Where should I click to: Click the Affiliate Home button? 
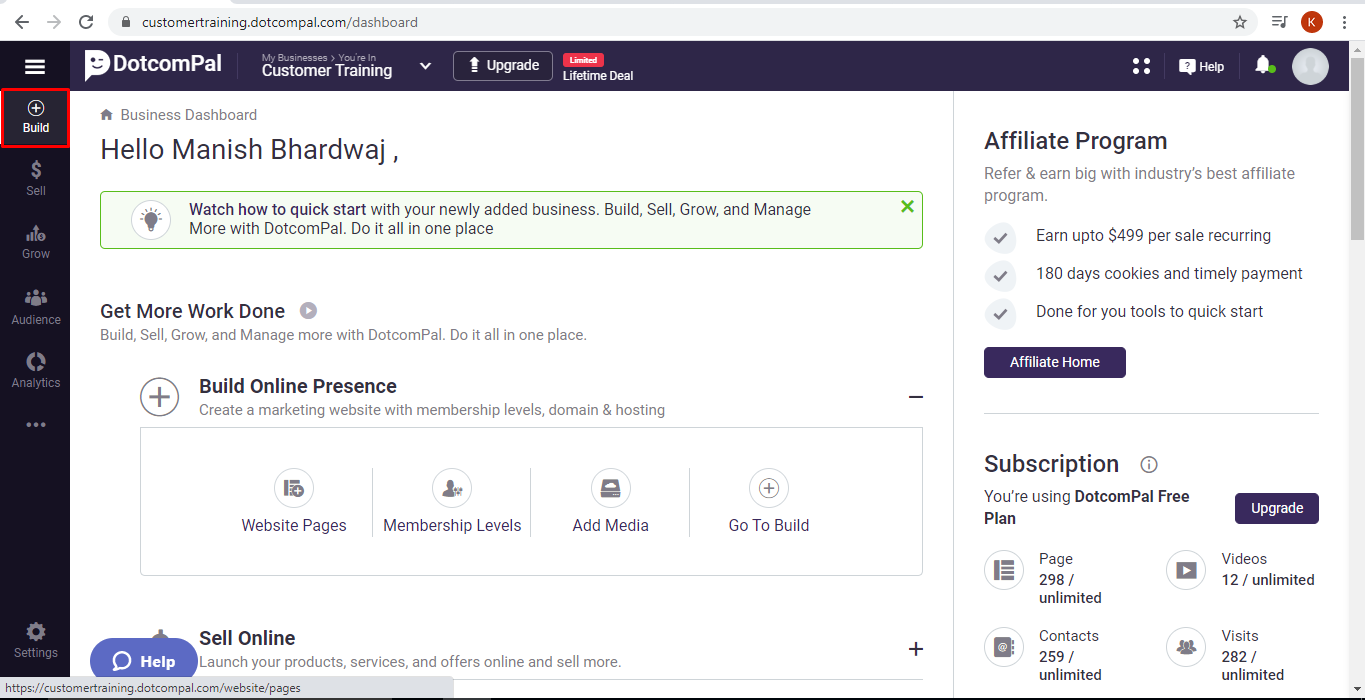(1055, 362)
